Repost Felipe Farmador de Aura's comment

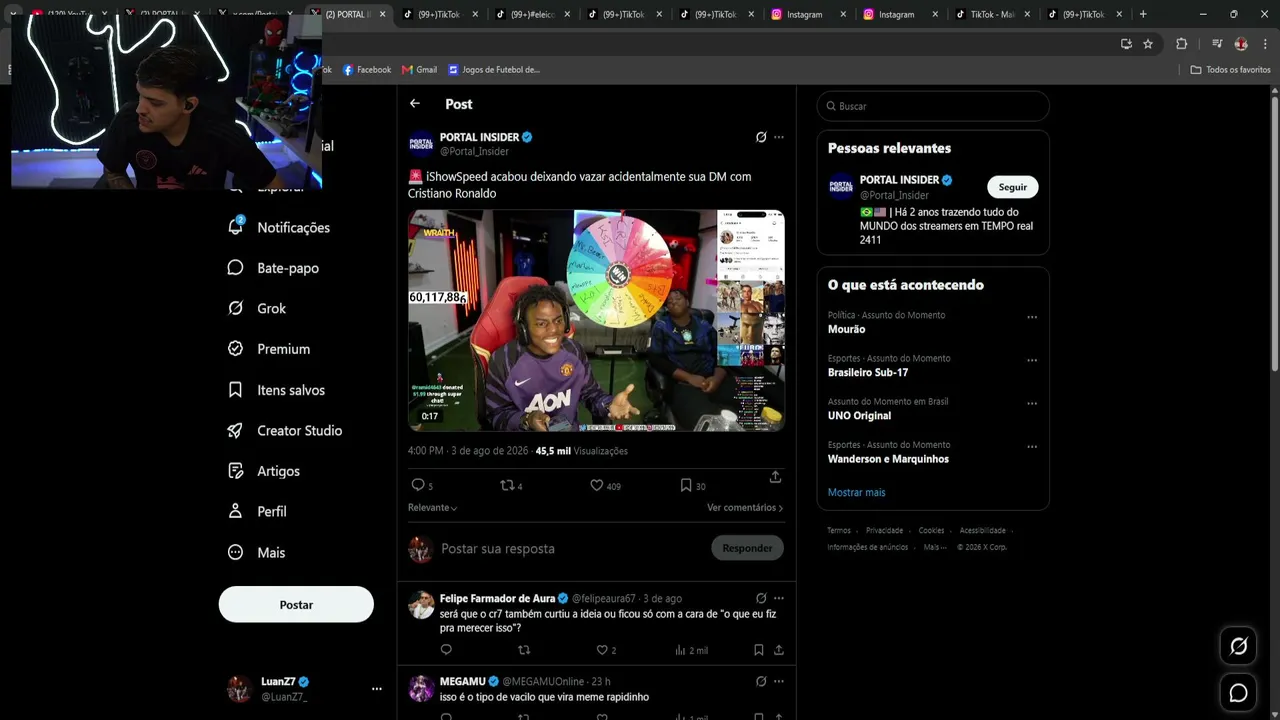[x=524, y=650]
